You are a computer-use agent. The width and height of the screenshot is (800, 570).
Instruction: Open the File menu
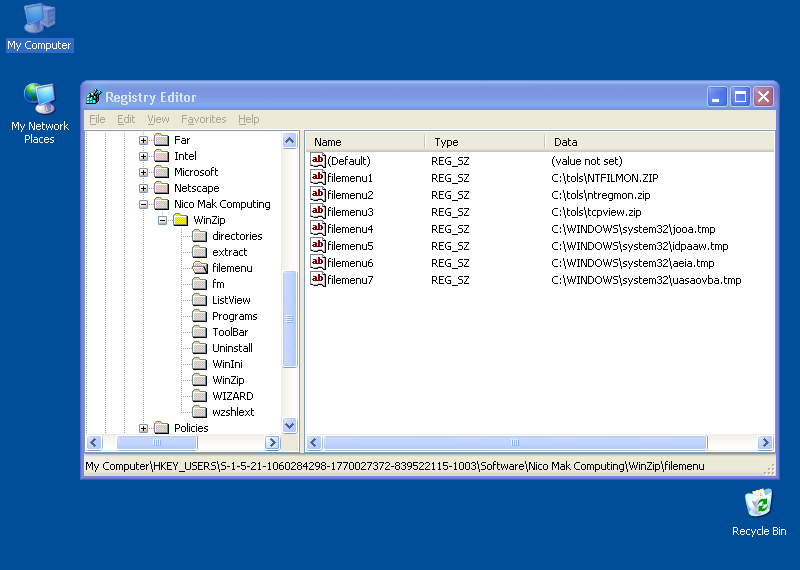tap(97, 119)
